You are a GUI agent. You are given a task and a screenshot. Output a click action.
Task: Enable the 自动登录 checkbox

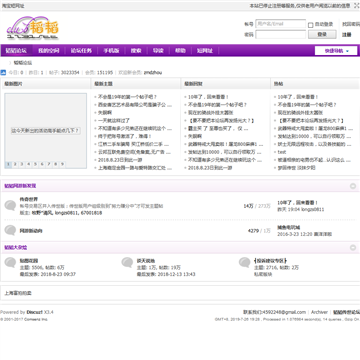(x=310, y=25)
